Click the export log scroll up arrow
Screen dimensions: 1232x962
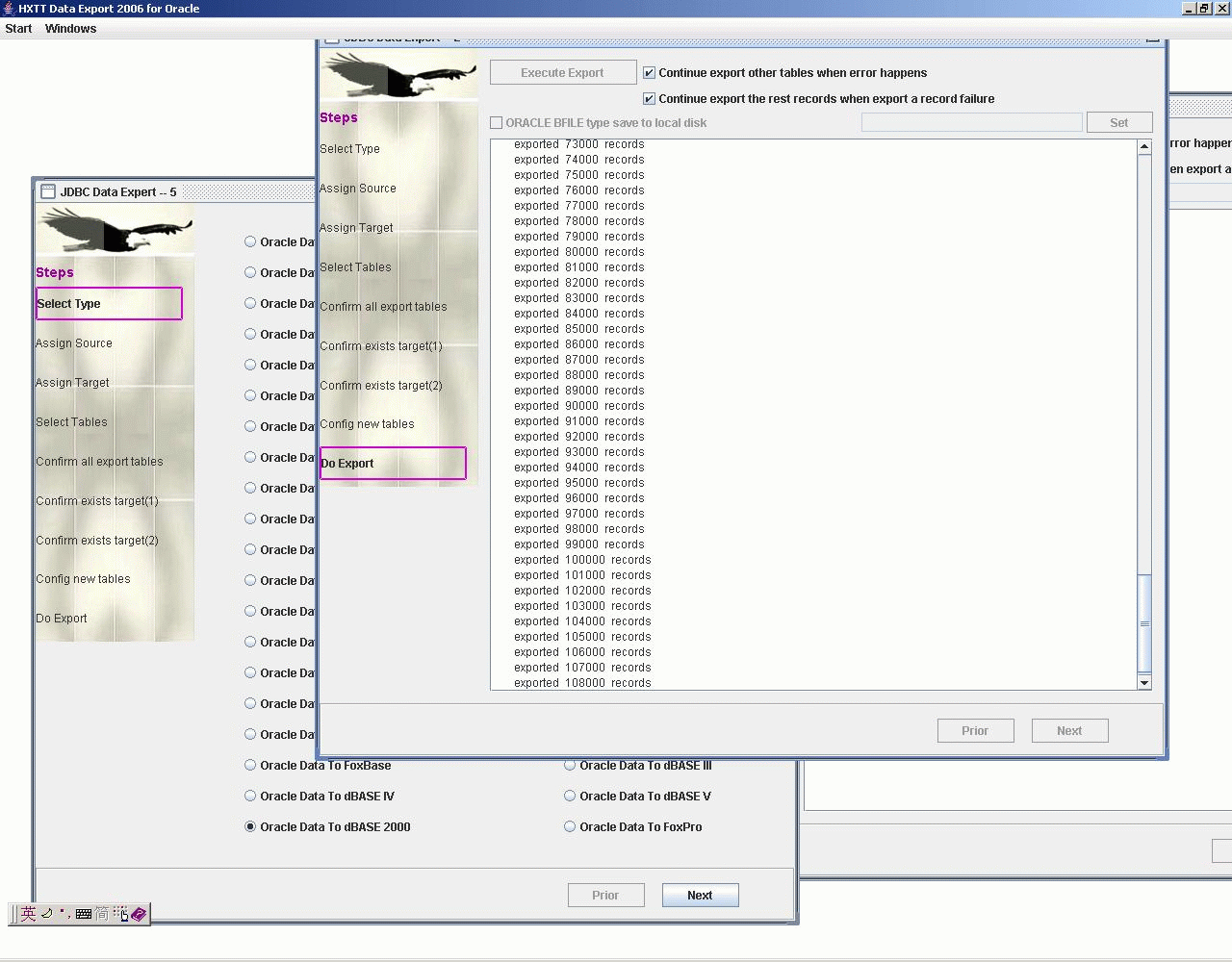[1144, 147]
